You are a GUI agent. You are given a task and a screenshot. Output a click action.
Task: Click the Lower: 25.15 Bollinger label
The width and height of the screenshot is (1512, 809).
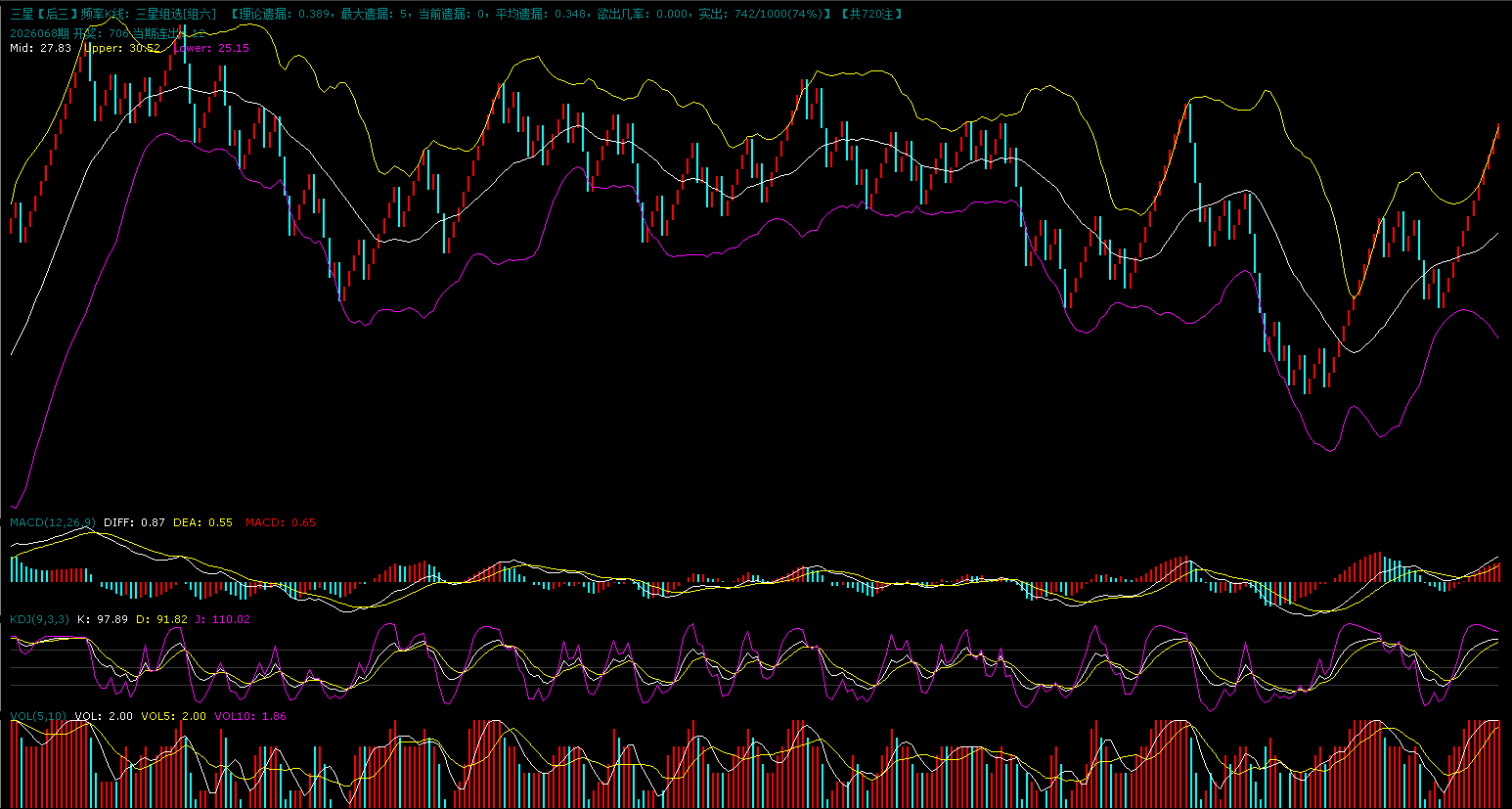click(210, 48)
